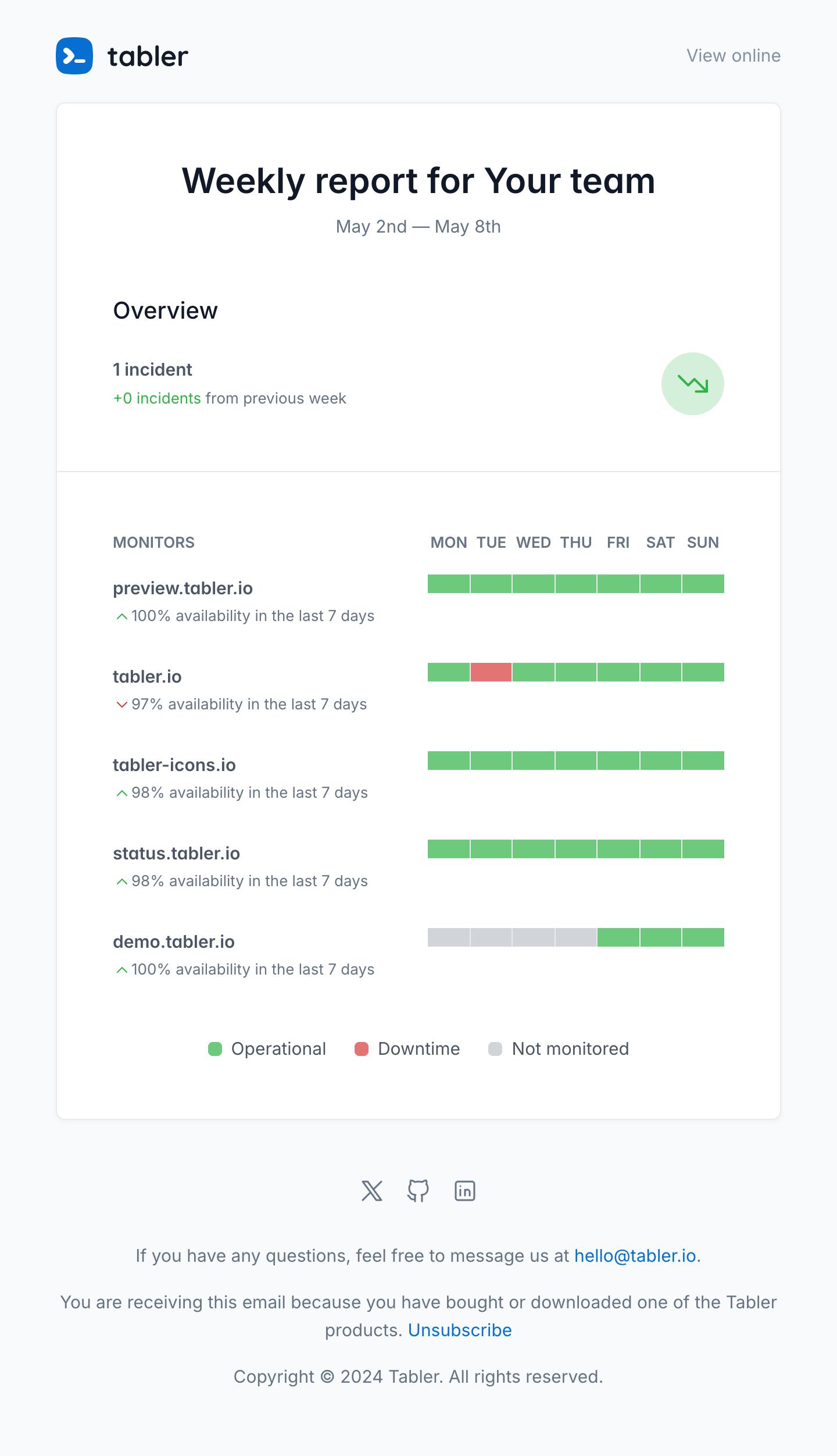The image size is (837, 1456).
Task: Click the green Sunday block for preview.tabler.io
Action: pyautogui.click(x=703, y=584)
